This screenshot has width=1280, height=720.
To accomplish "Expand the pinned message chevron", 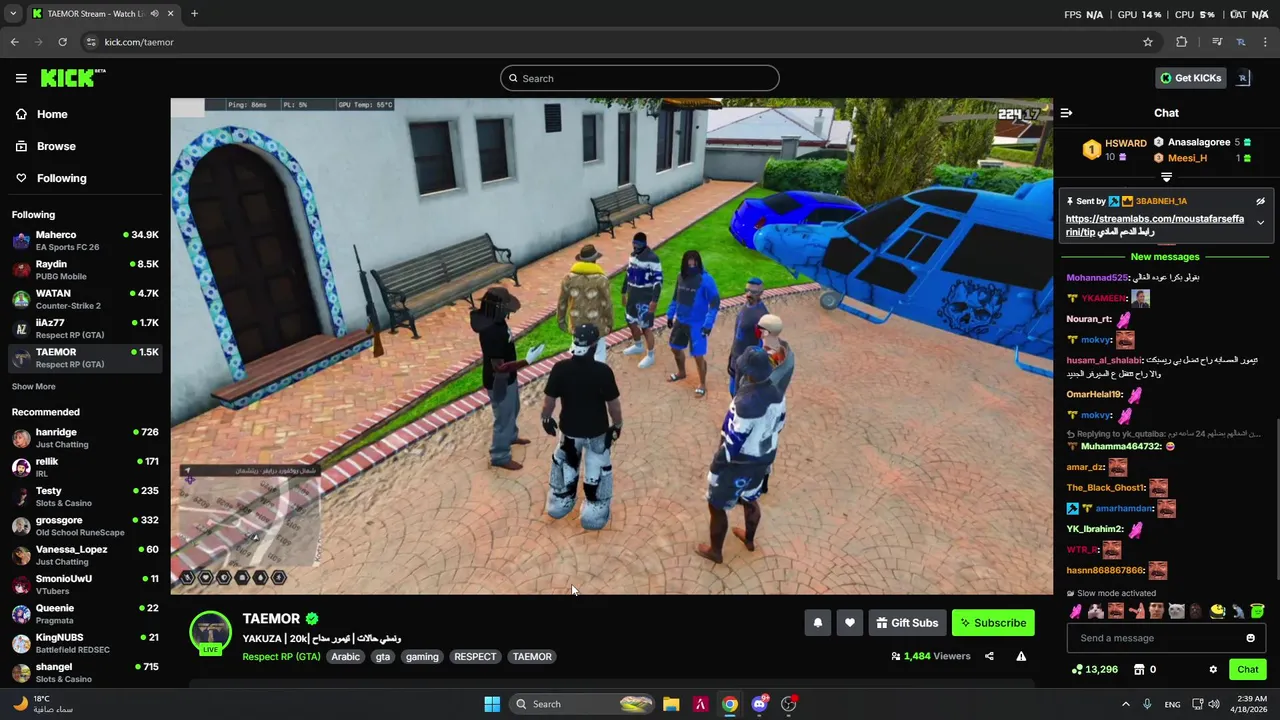I will (1260, 223).
